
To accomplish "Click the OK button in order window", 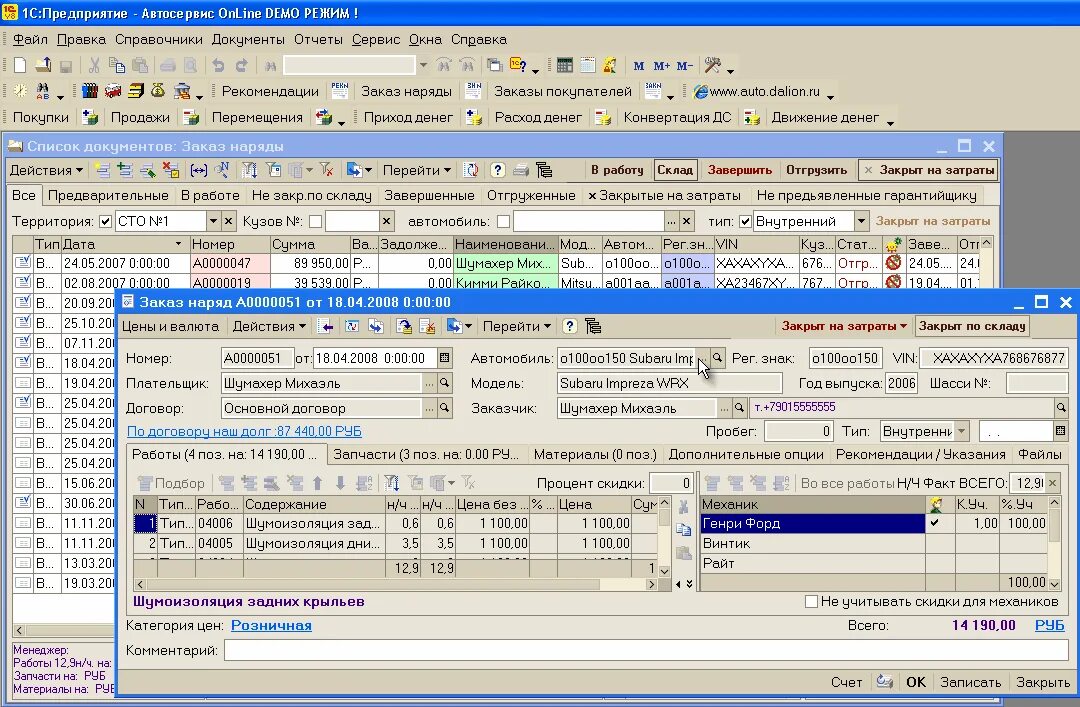I will click(x=915, y=682).
